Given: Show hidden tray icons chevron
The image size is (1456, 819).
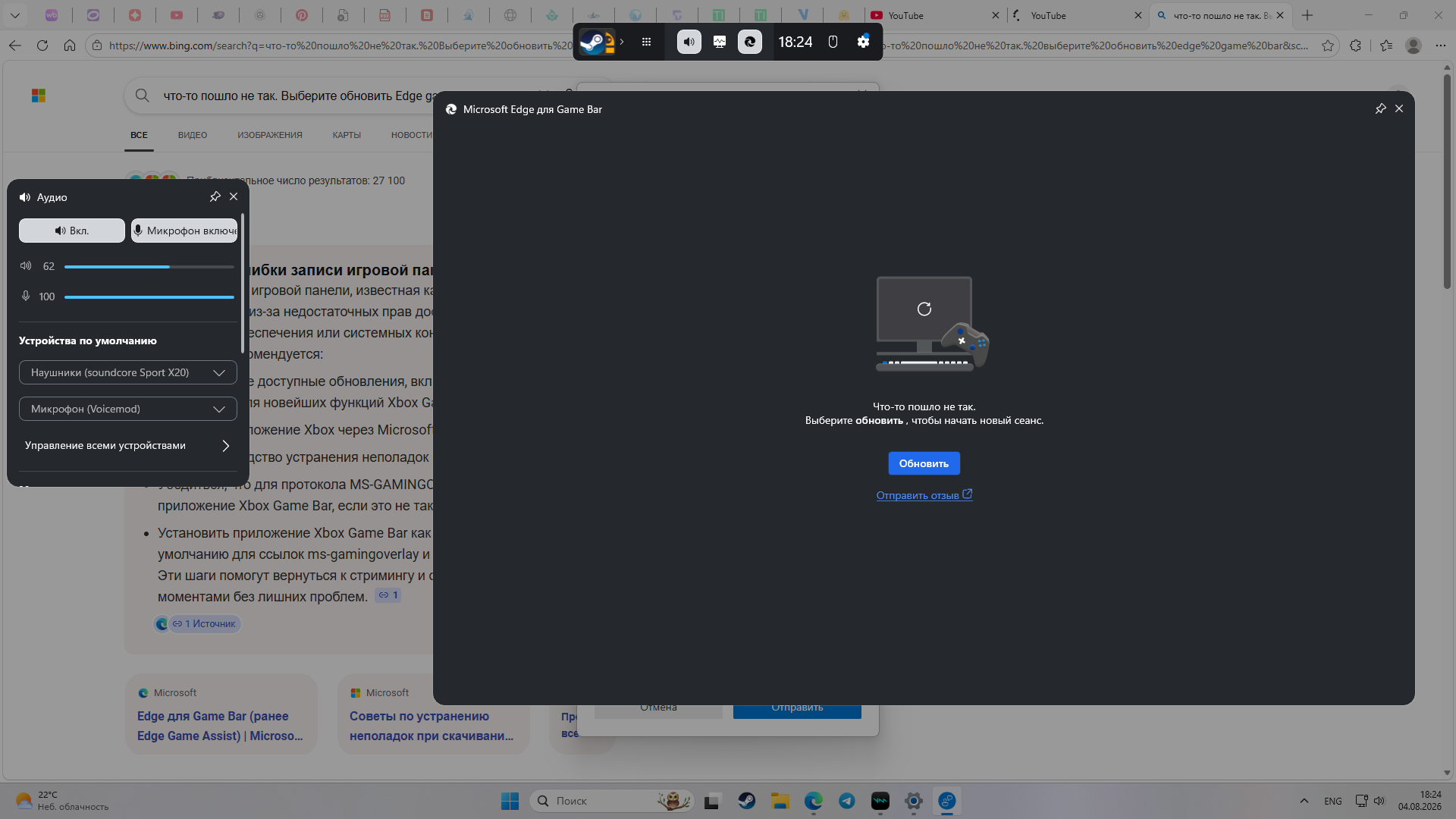Looking at the screenshot, I should pos(1304,801).
